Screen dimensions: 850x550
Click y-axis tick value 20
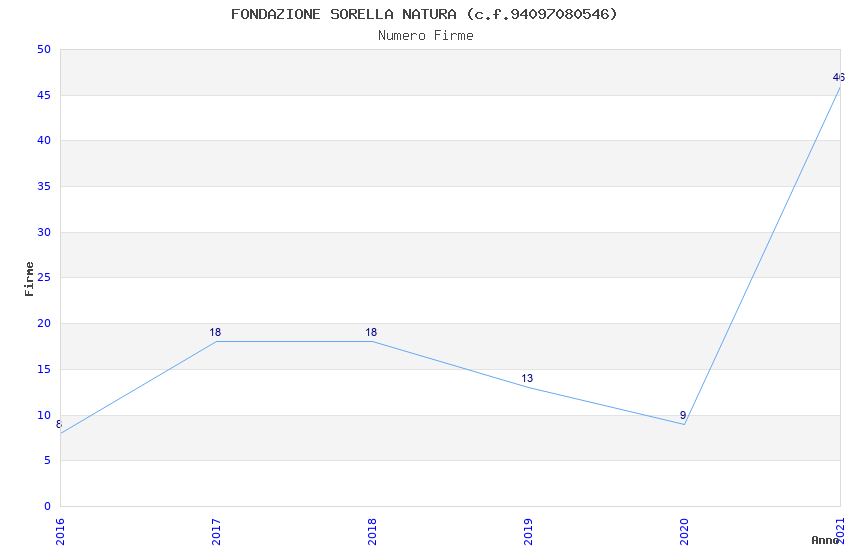pos(44,323)
